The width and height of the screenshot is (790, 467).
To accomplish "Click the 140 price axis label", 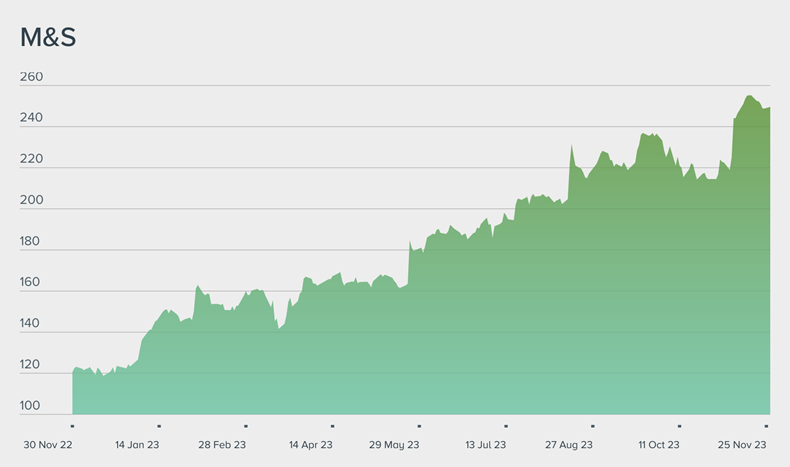I will tap(31, 323).
